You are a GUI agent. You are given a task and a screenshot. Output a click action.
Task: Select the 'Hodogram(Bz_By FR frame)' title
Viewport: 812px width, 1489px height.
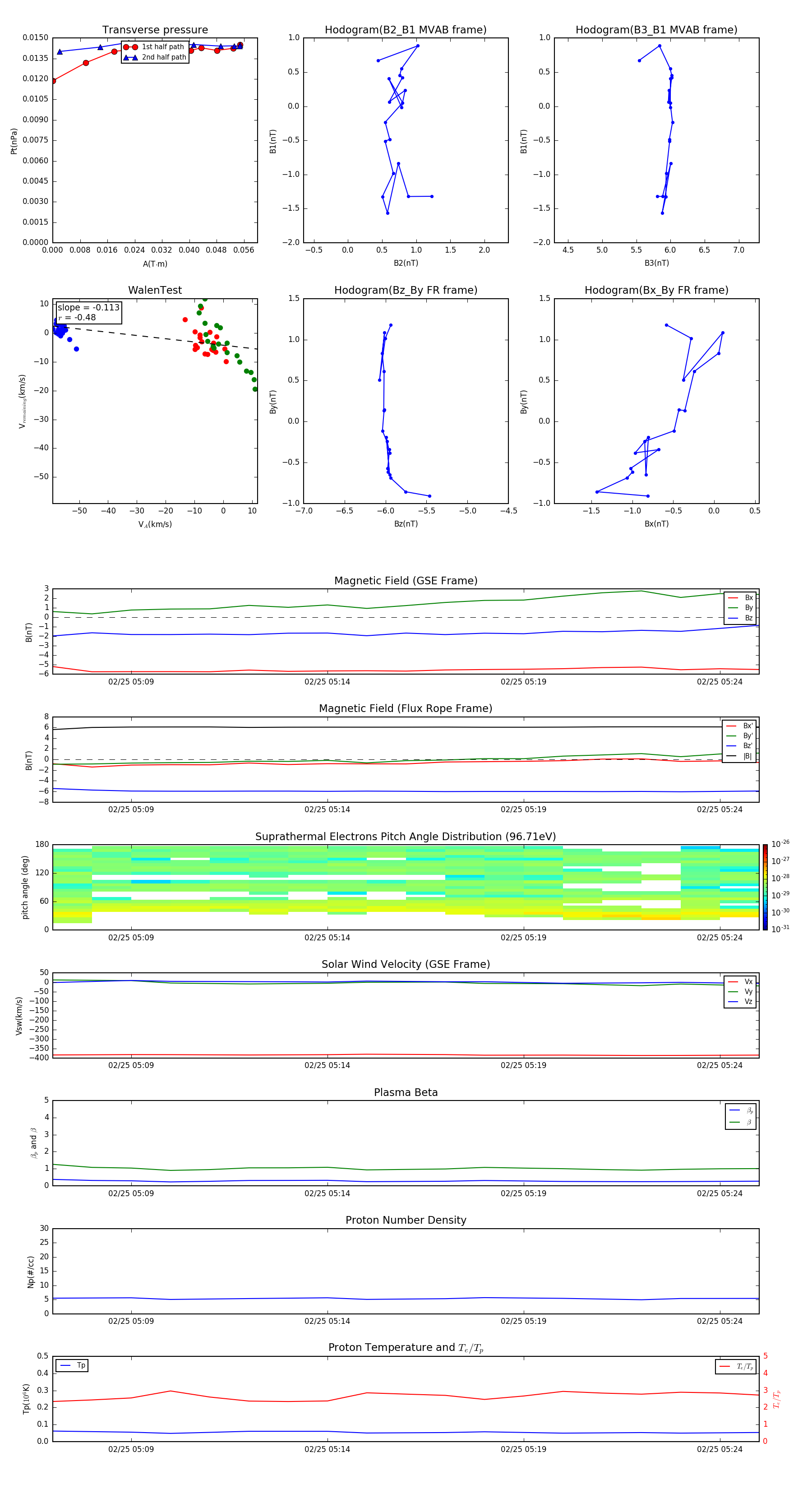click(406, 290)
